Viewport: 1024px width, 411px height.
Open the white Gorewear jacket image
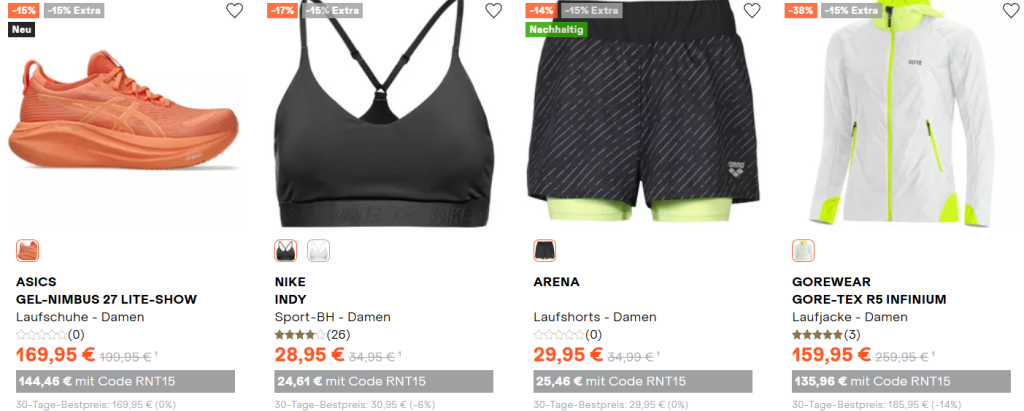pyautogui.click(x=901, y=114)
